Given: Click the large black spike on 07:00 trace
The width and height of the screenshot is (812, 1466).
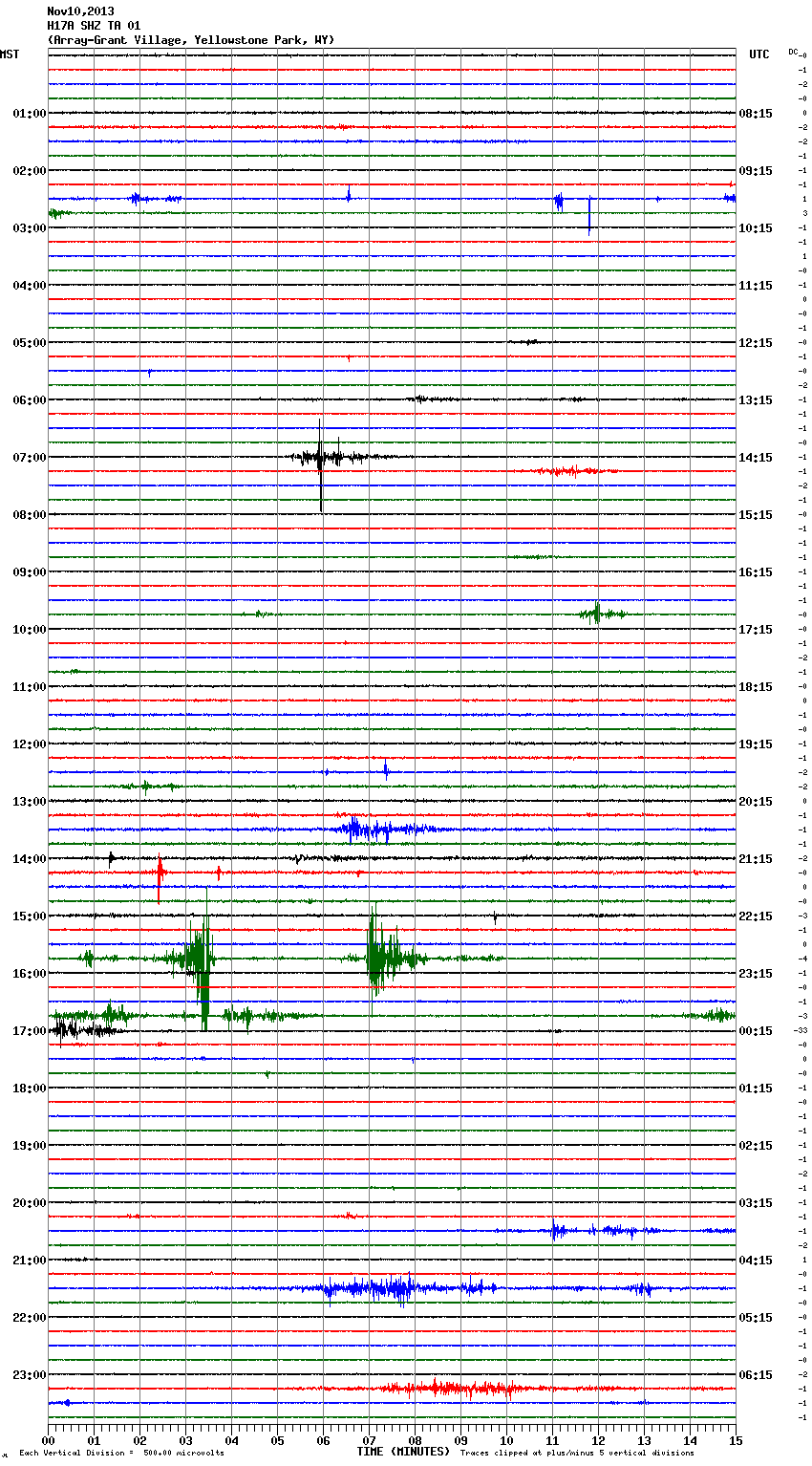Looking at the screenshot, I should [320, 464].
